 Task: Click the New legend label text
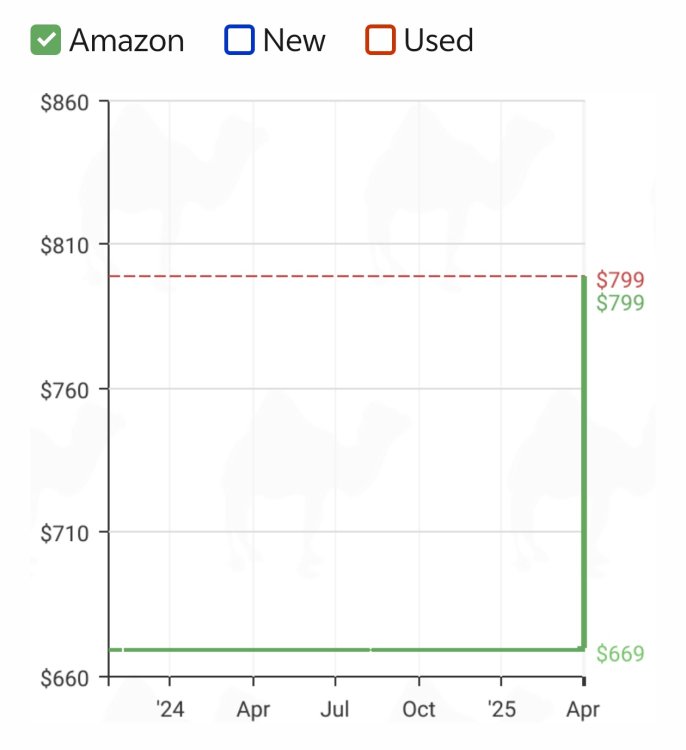pos(294,41)
